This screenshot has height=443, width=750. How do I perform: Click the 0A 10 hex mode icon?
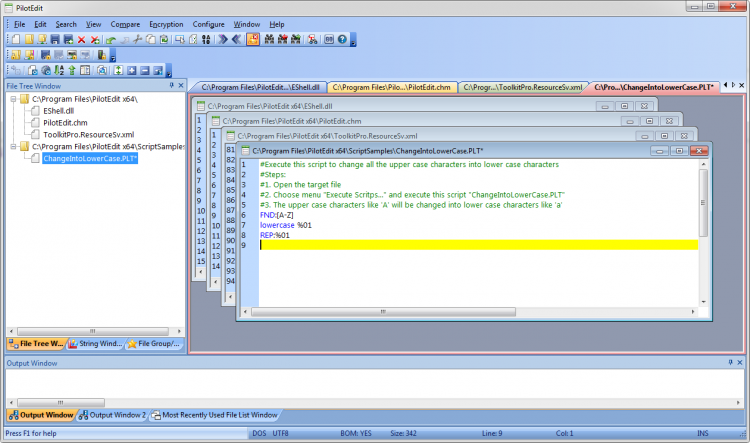coord(206,39)
